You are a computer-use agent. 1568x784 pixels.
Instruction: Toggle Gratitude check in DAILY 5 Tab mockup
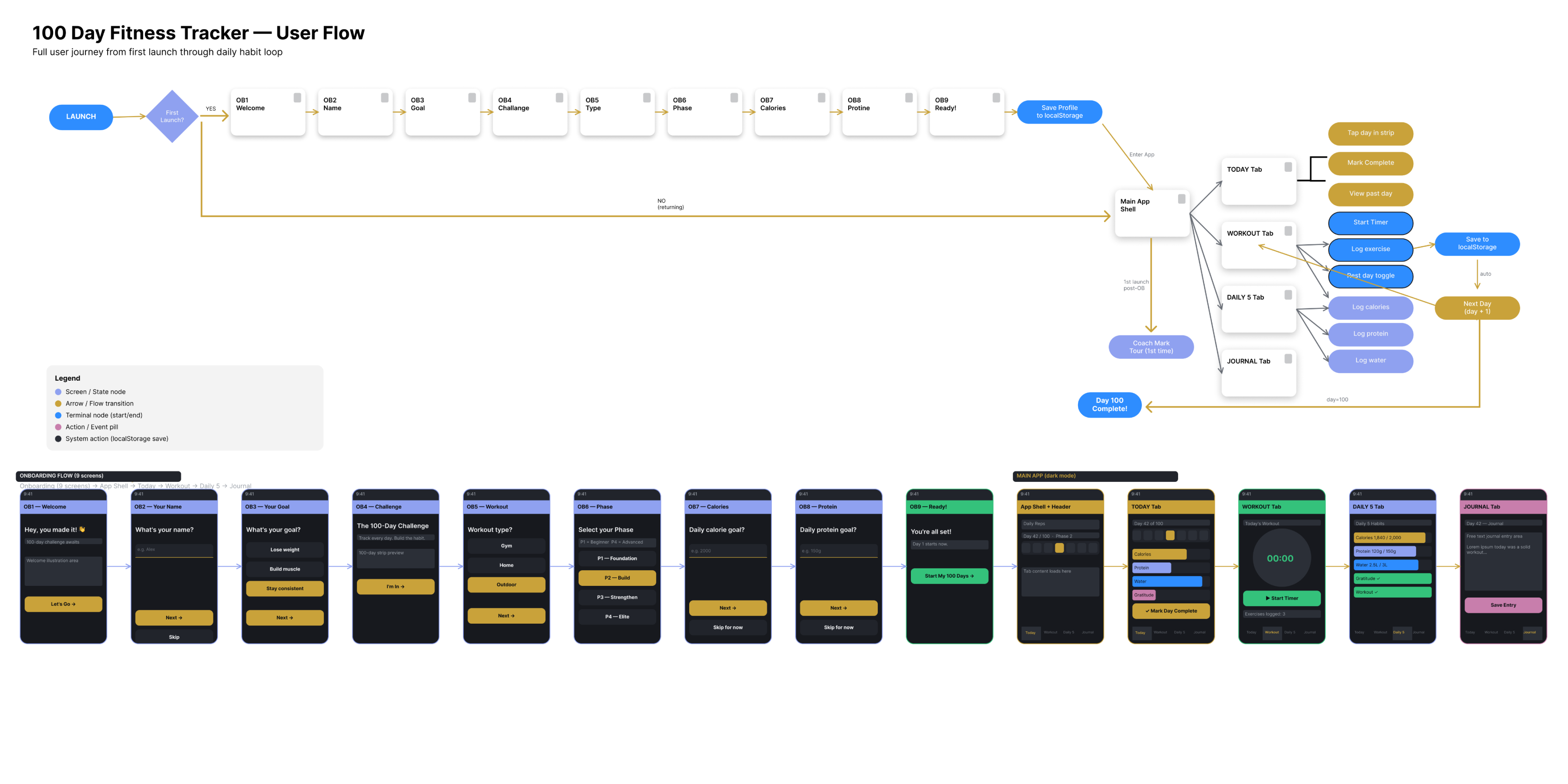1393,579
